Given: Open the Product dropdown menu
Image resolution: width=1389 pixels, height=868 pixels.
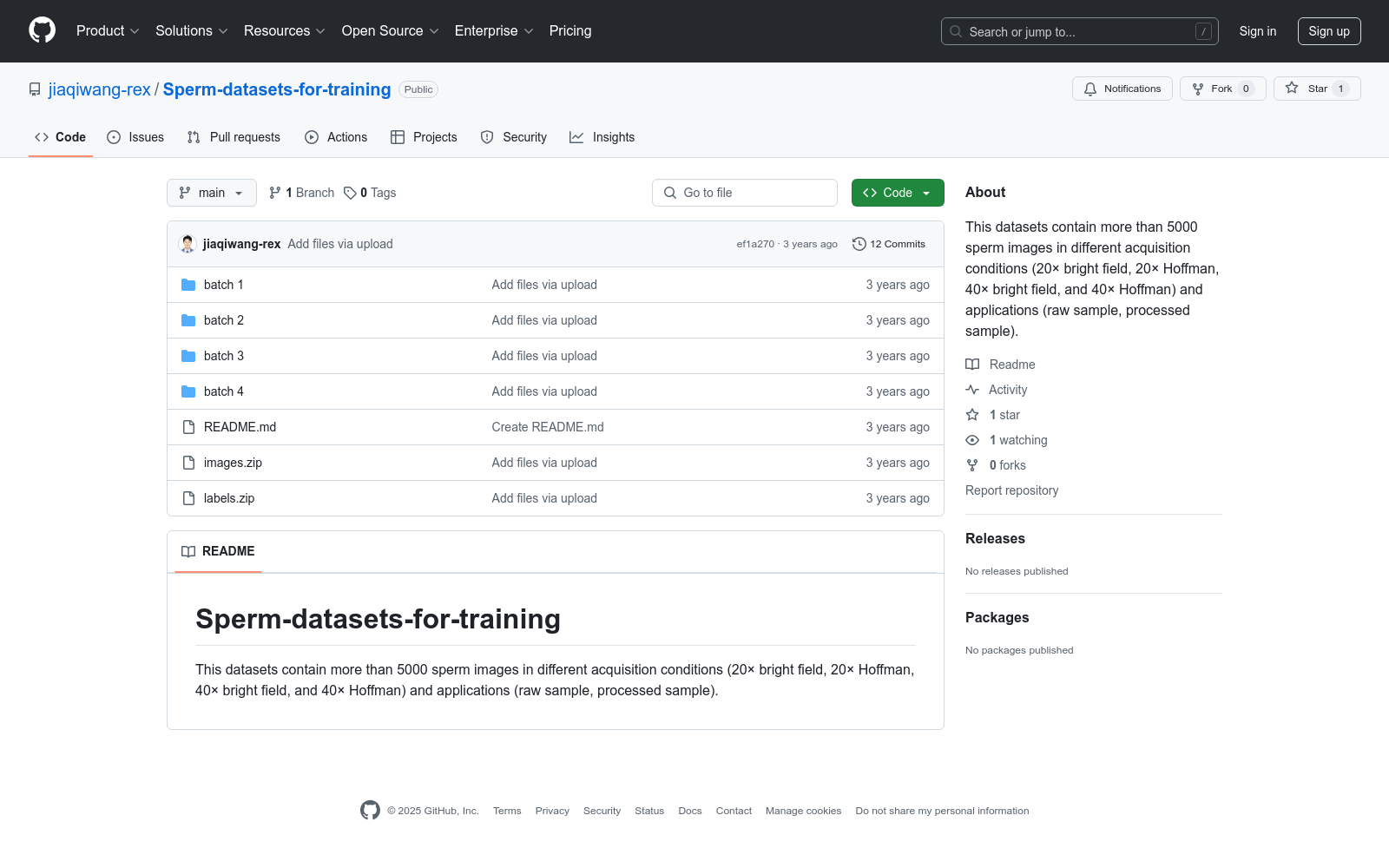Looking at the screenshot, I should (108, 30).
